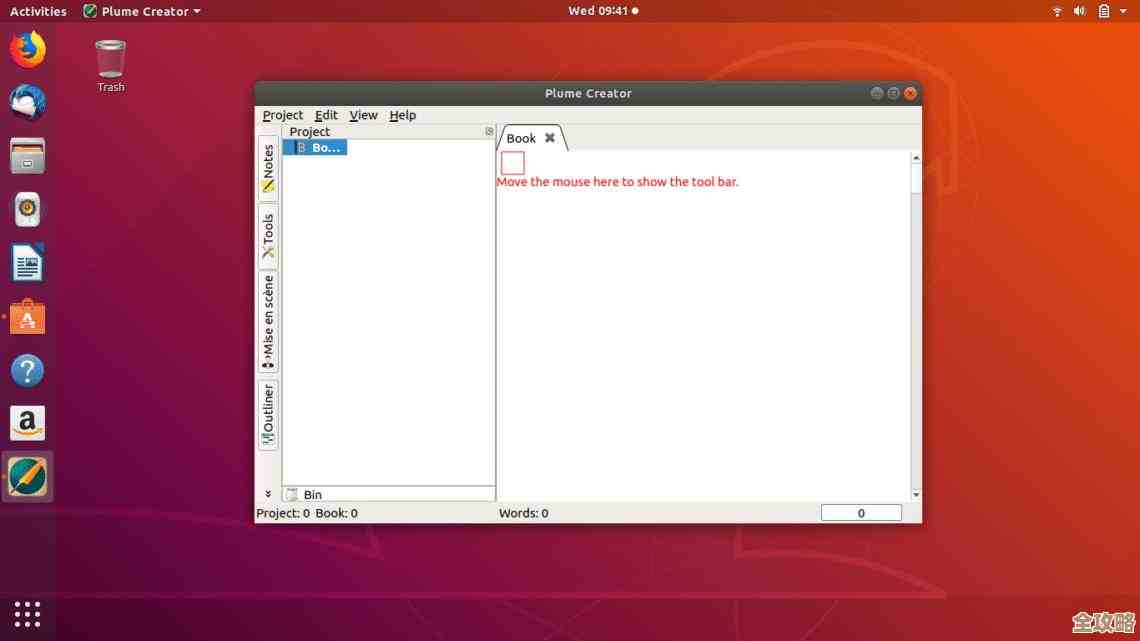
Task: Open the Bin trash item in Project panel
Action: click(x=312, y=494)
